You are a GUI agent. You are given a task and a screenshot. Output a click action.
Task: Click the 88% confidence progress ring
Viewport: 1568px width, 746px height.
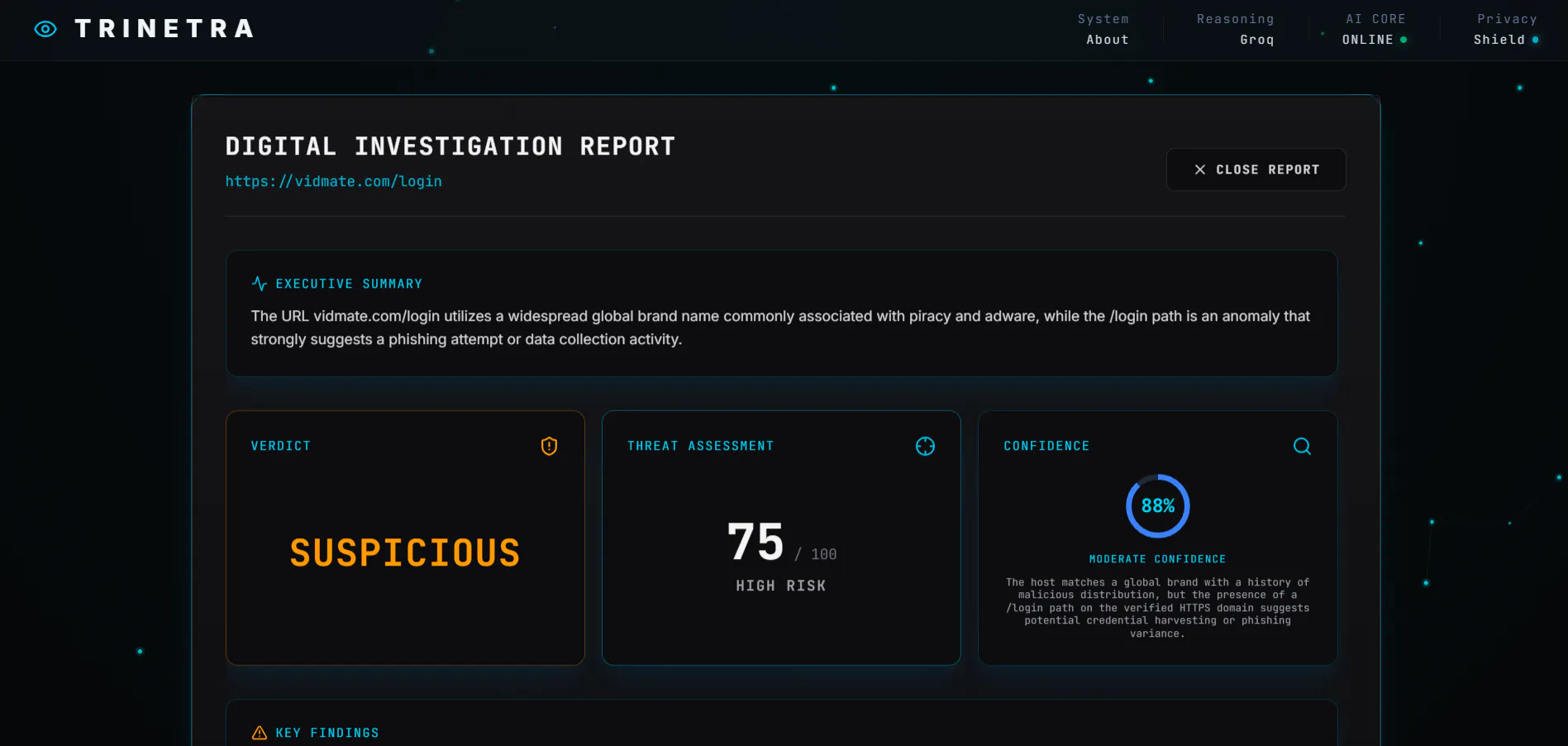tap(1157, 506)
